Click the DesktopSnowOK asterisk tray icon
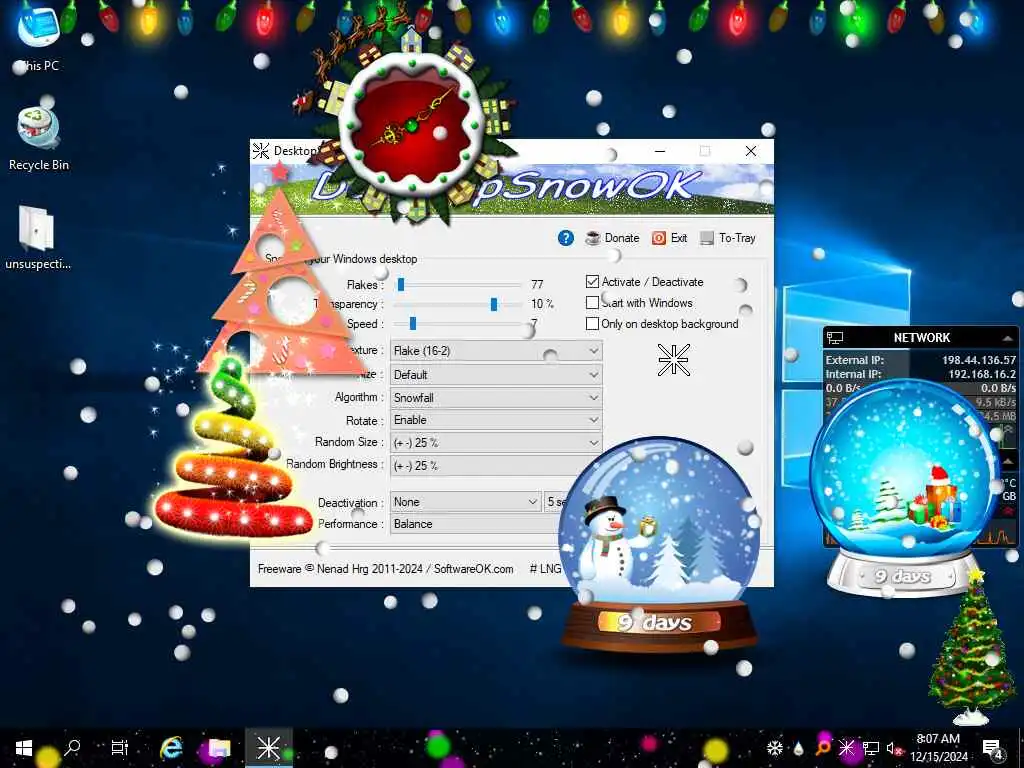1024x768 pixels. coord(846,748)
